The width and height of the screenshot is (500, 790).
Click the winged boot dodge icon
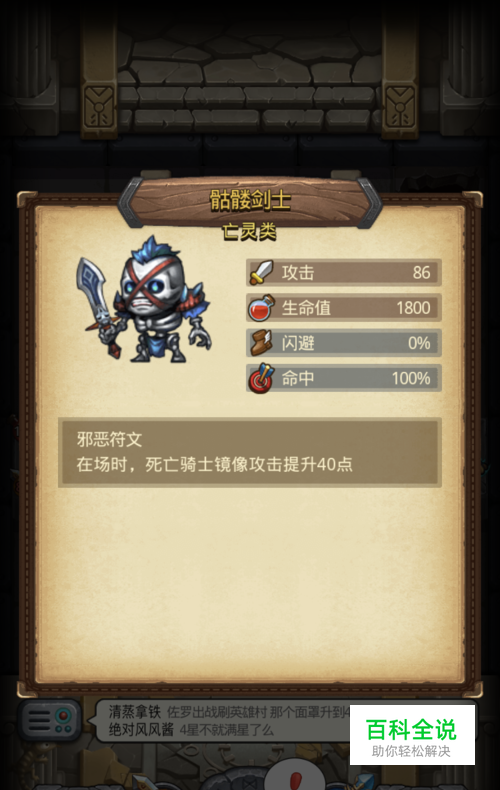pyautogui.click(x=262, y=343)
